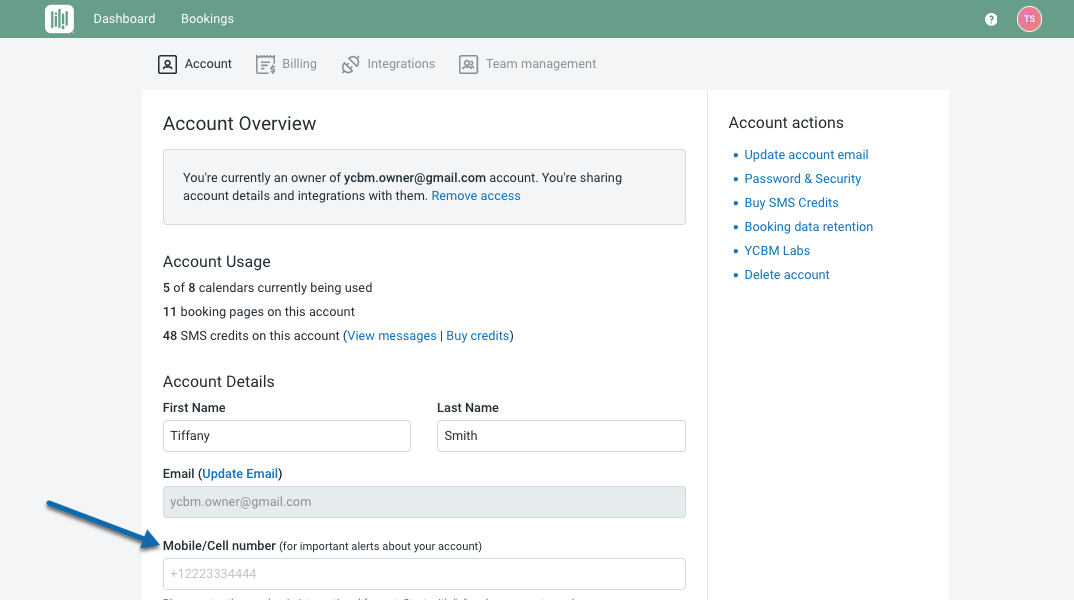Click the Team management people icon
Image resolution: width=1074 pixels, height=600 pixels.
[467, 63]
